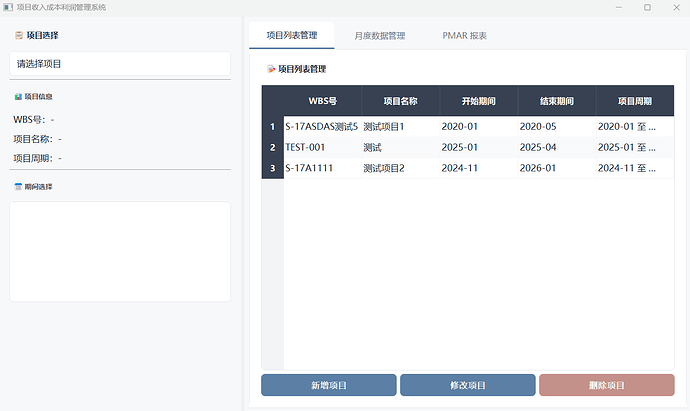Click the 项目选择 clipboard icon

[x=19, y=35]
